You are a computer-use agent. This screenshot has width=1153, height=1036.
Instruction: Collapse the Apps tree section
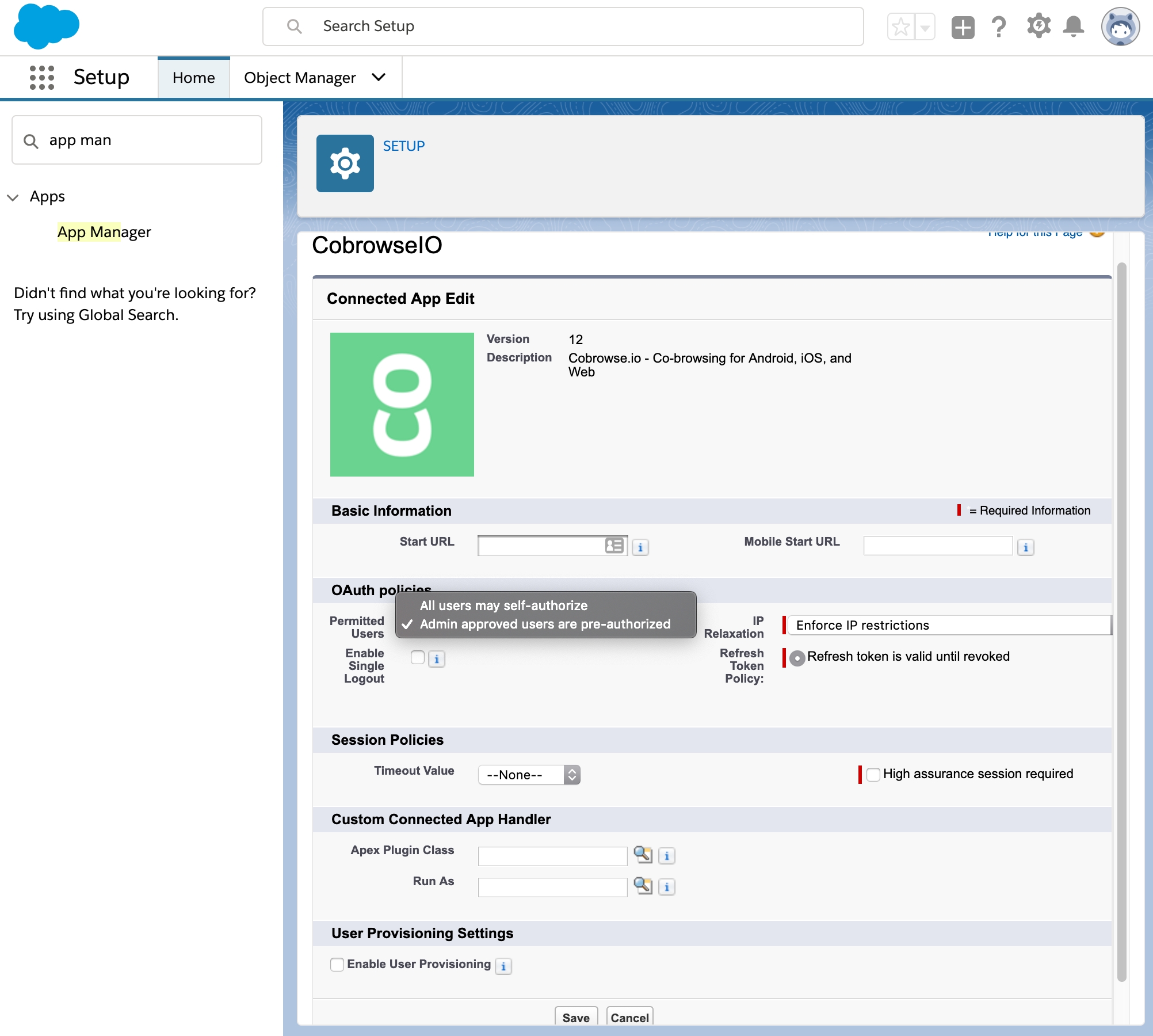13,197
